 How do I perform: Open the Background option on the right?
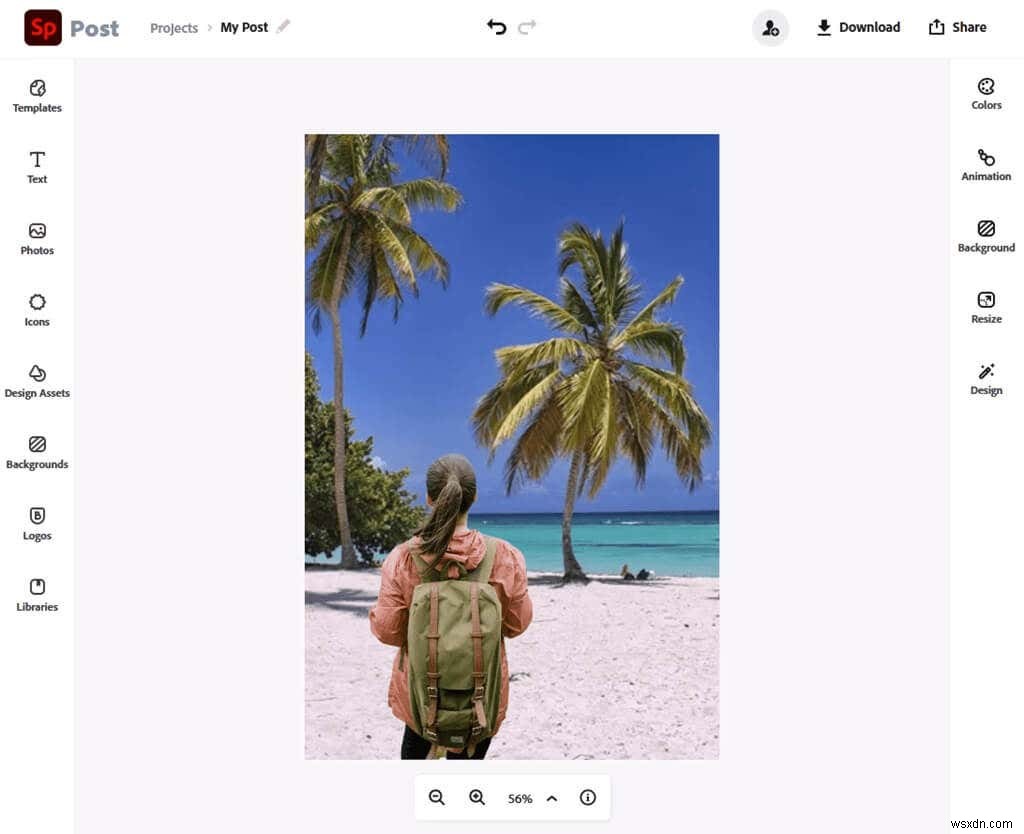pos(986,236)
